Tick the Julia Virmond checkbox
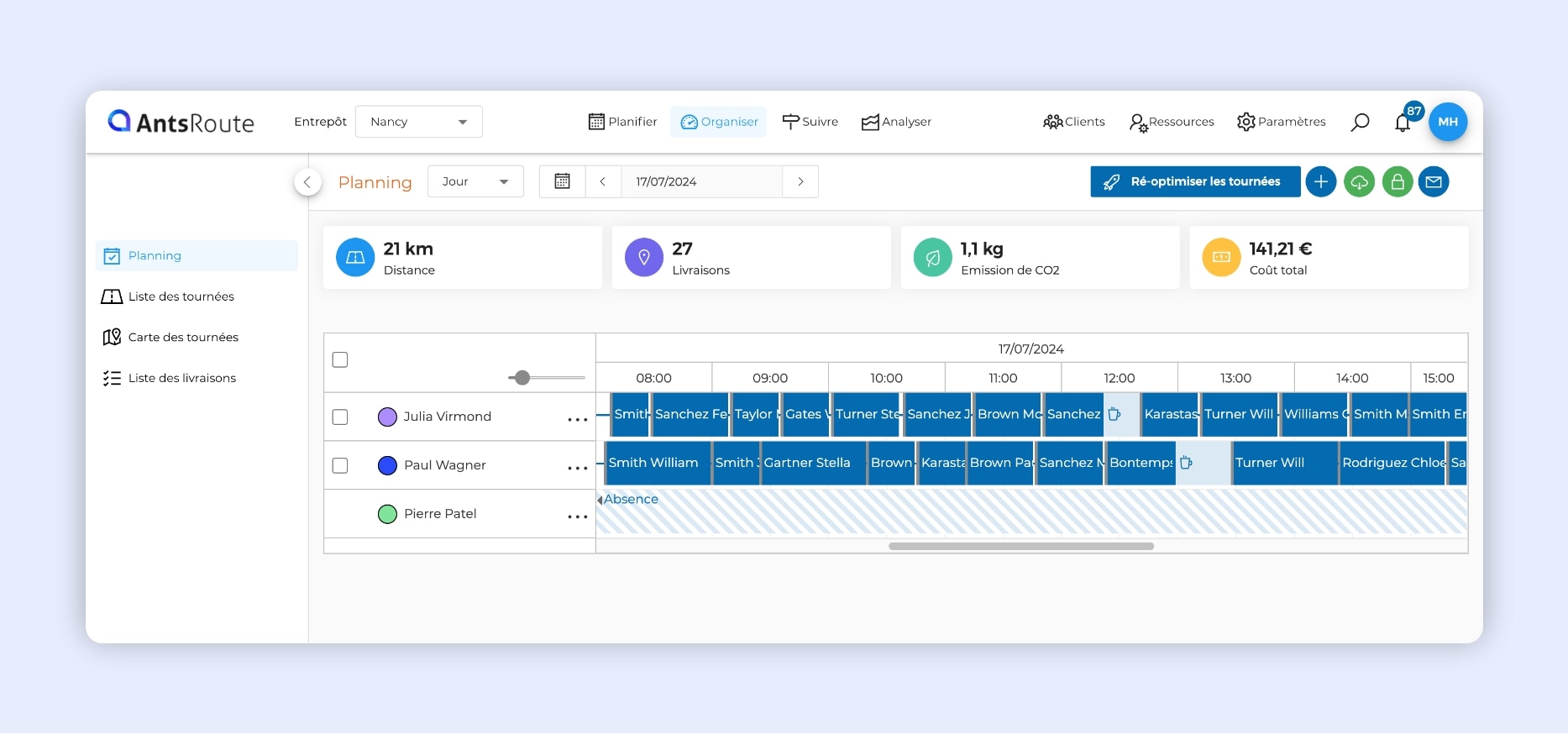The height and width of the screenshot is (734, 1568). point(340,417)
